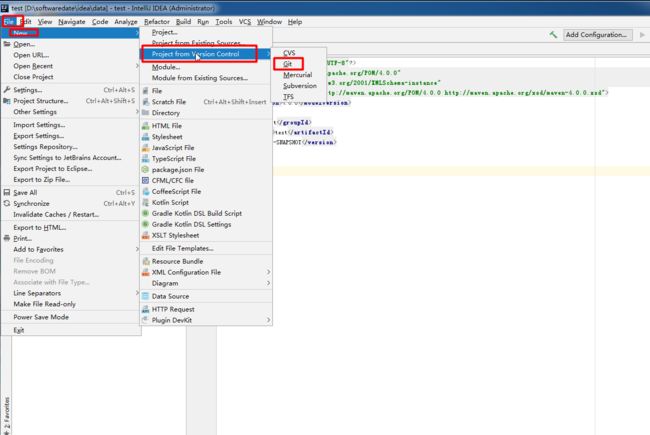The width and height of the screenshot is (650, 435).
Task: Expand the Diagram submenu arrow
Action: coord(268,283)
